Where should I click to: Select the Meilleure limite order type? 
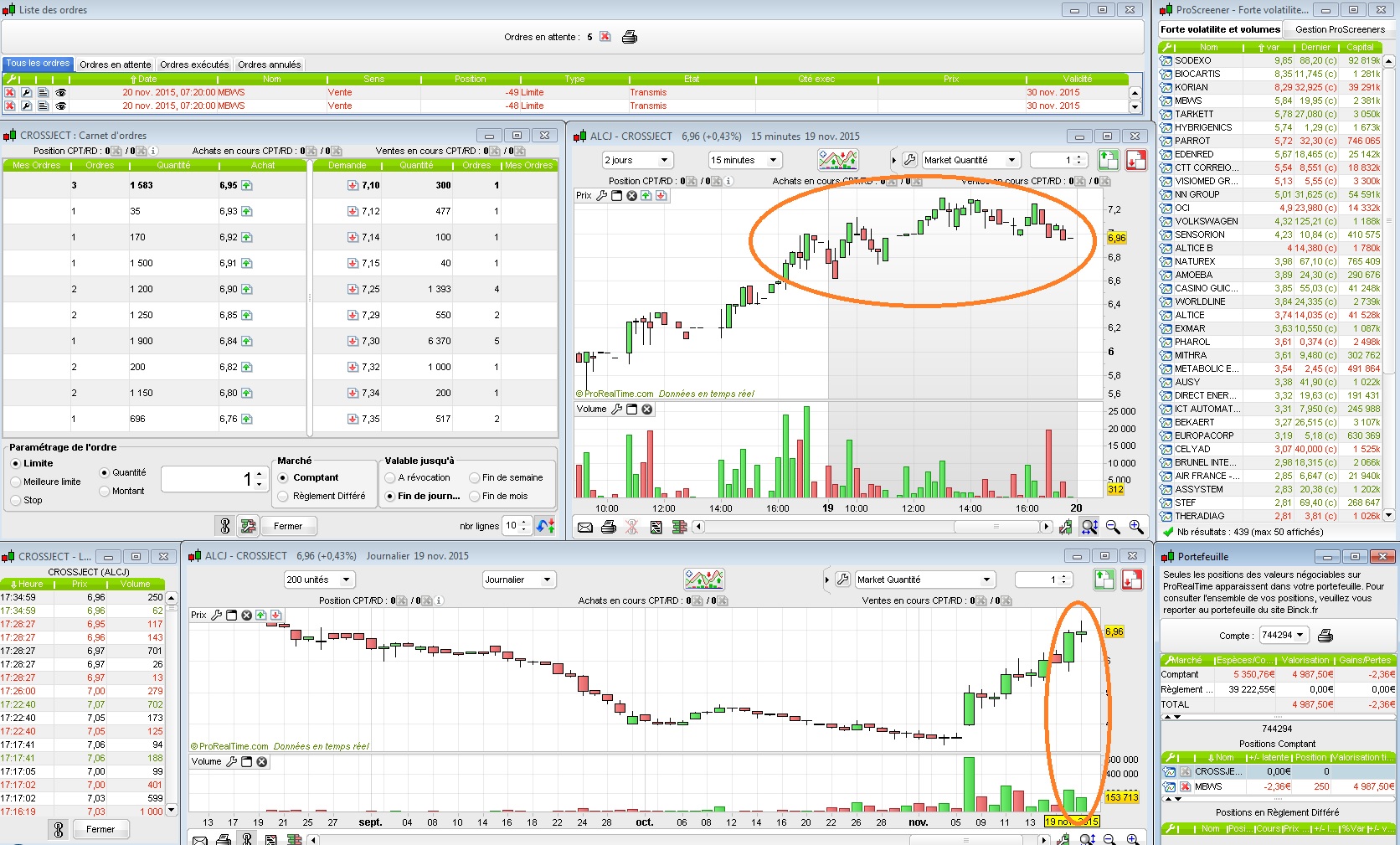pyautogui.click(x=16, y=482)
